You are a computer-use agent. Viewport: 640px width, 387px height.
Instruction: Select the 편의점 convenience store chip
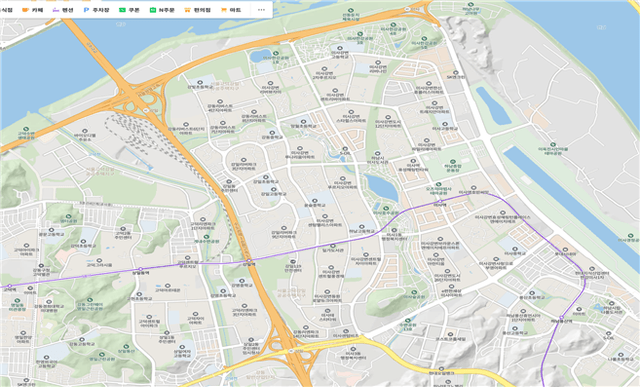[x=198, y=10]
